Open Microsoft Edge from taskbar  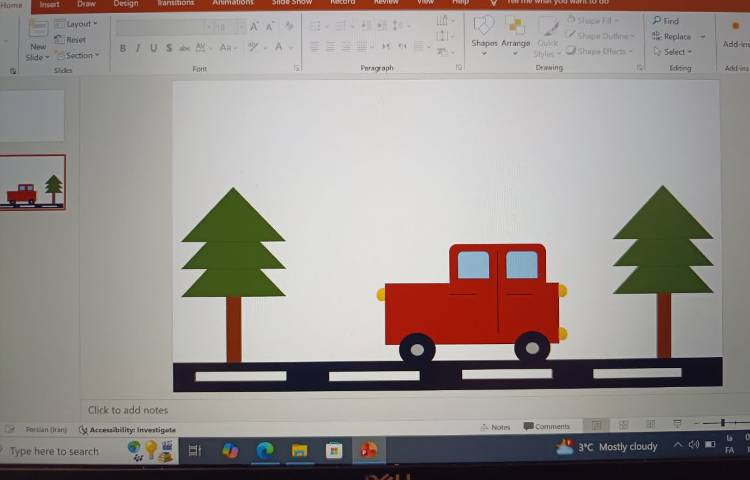point(265,451)
